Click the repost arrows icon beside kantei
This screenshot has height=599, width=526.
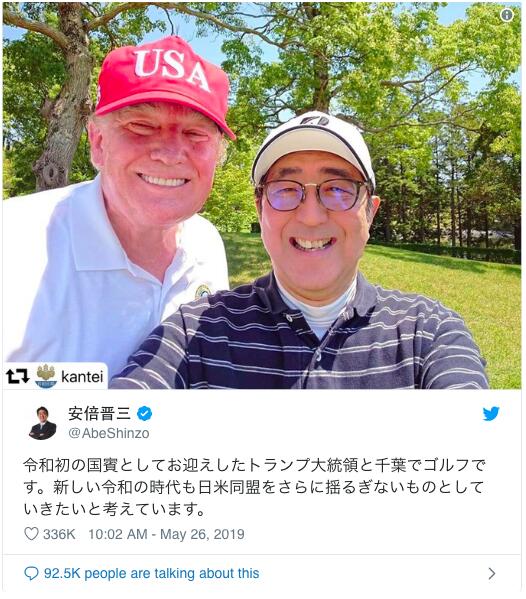(x=18, y=376)
